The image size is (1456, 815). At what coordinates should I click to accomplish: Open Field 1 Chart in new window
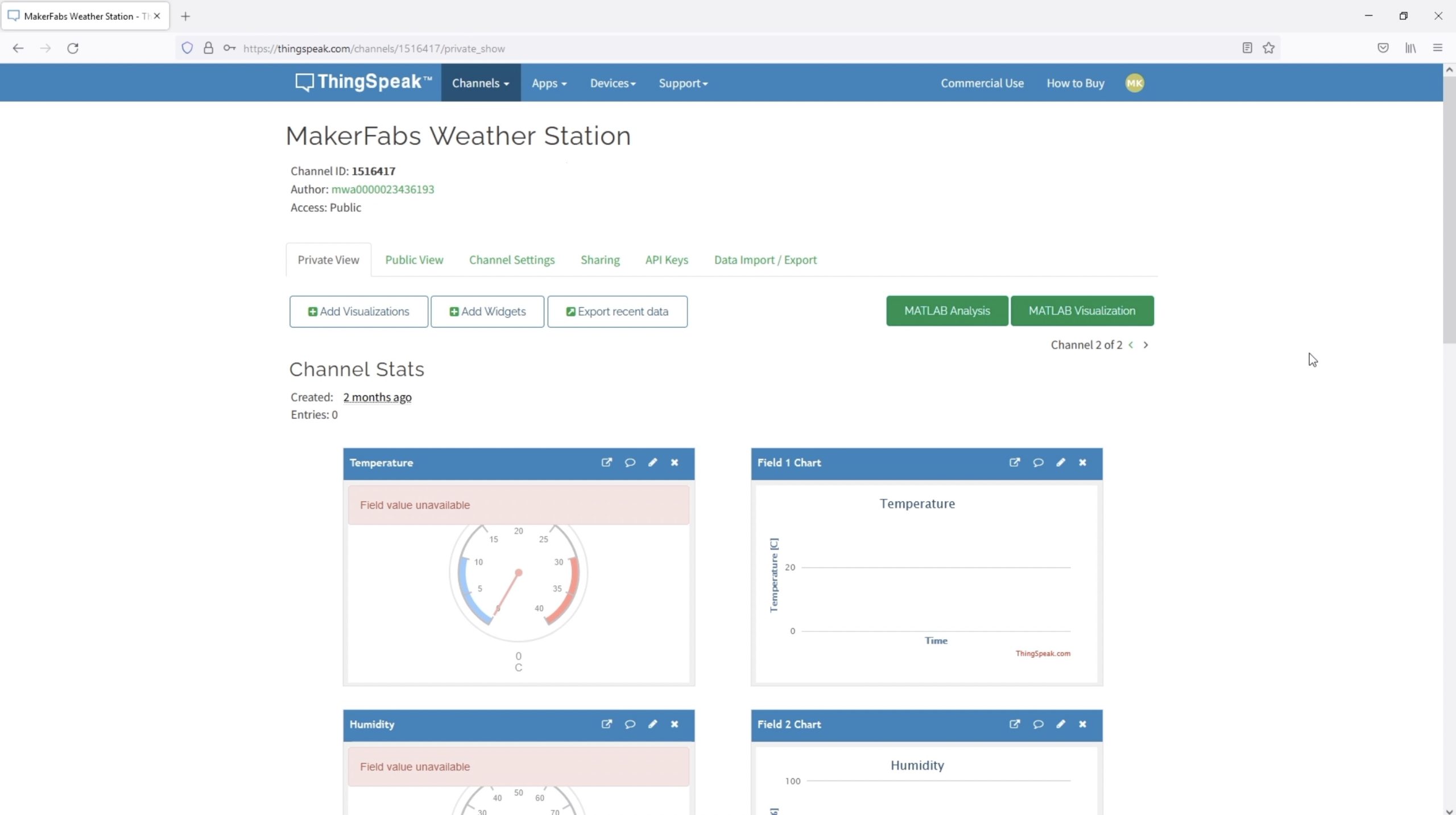pyautogui.click(x=1014, y=462)
